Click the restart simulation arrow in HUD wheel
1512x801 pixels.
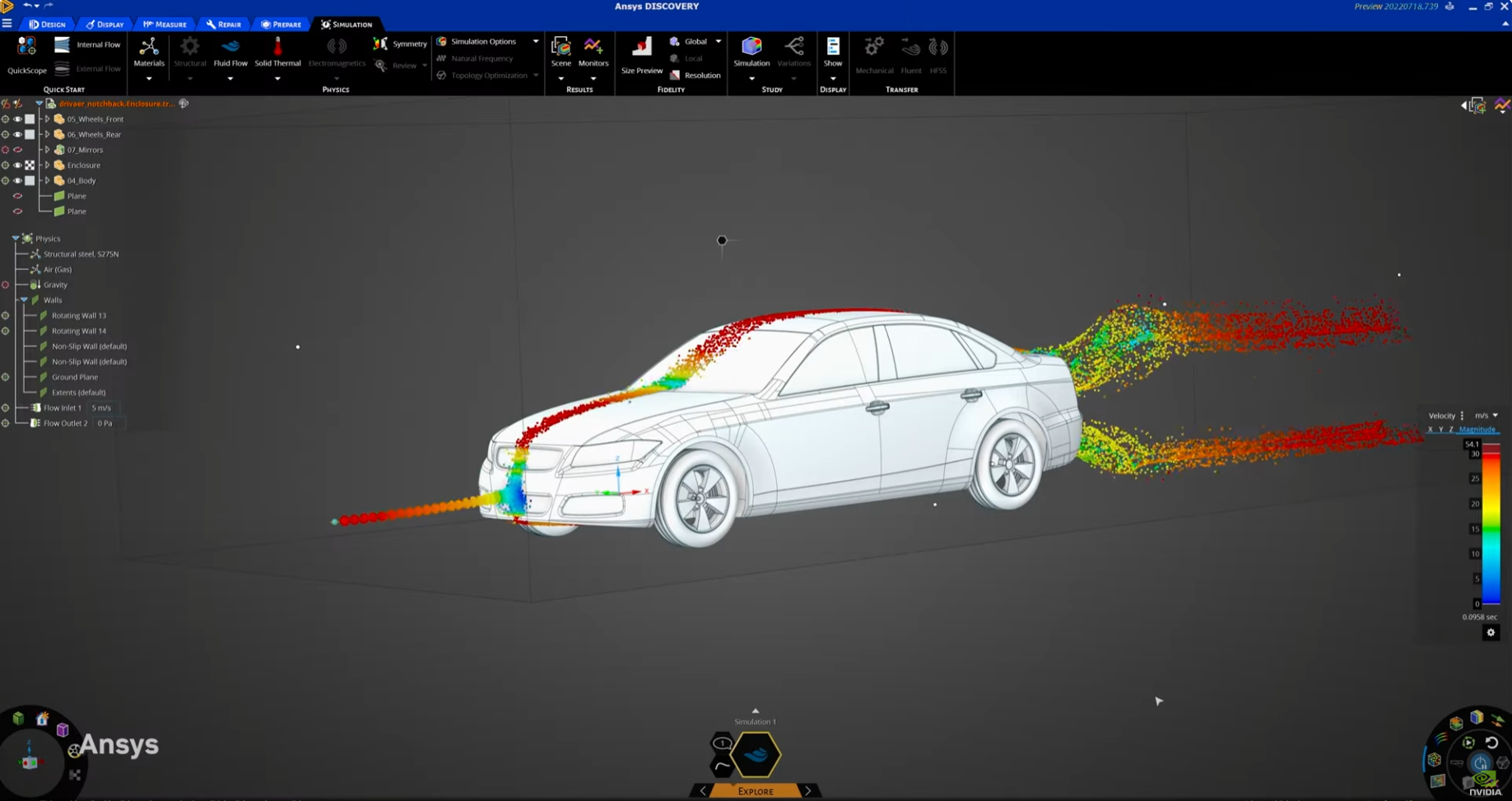tap(1492, 743)
